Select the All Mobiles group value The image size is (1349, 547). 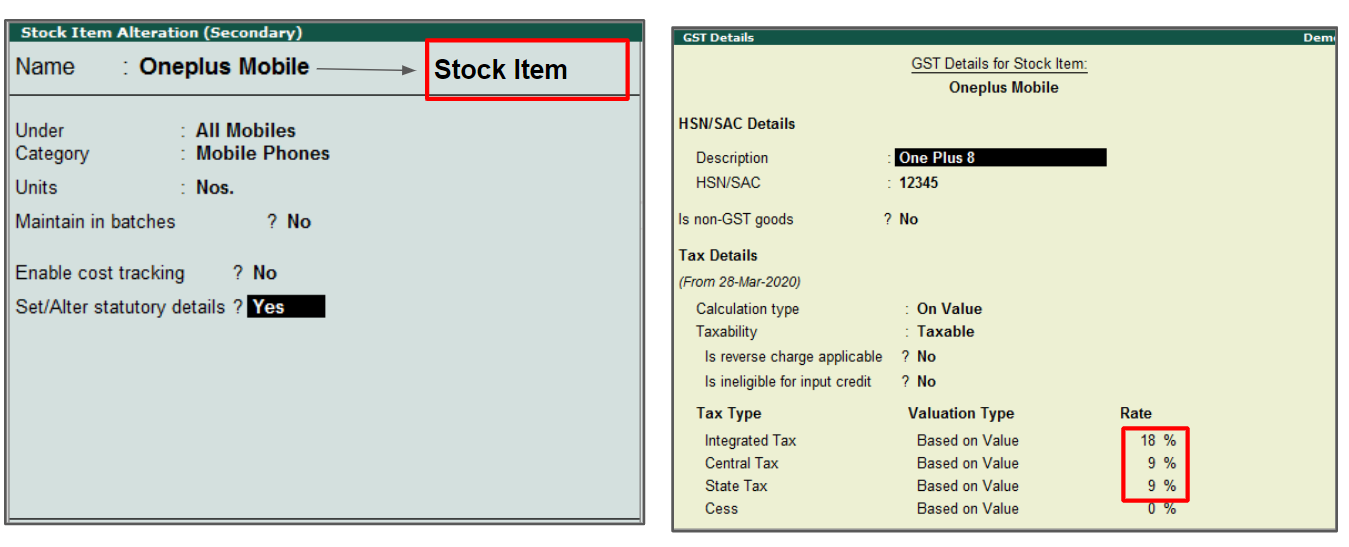point(246,130)
